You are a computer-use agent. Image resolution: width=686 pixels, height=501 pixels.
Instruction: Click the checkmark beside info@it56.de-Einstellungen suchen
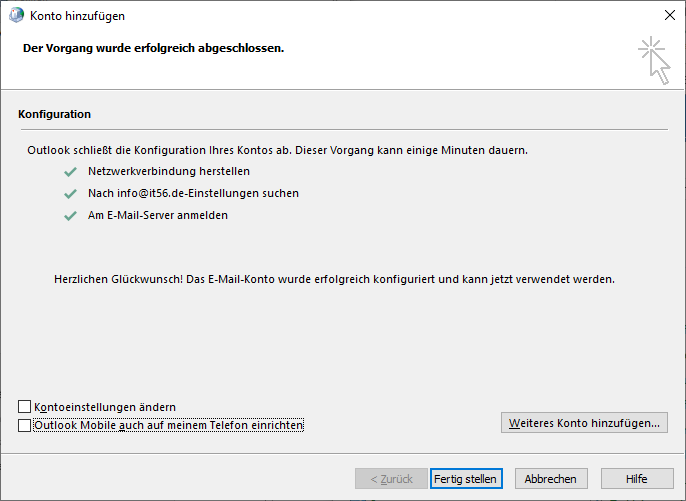click(70, 194)
